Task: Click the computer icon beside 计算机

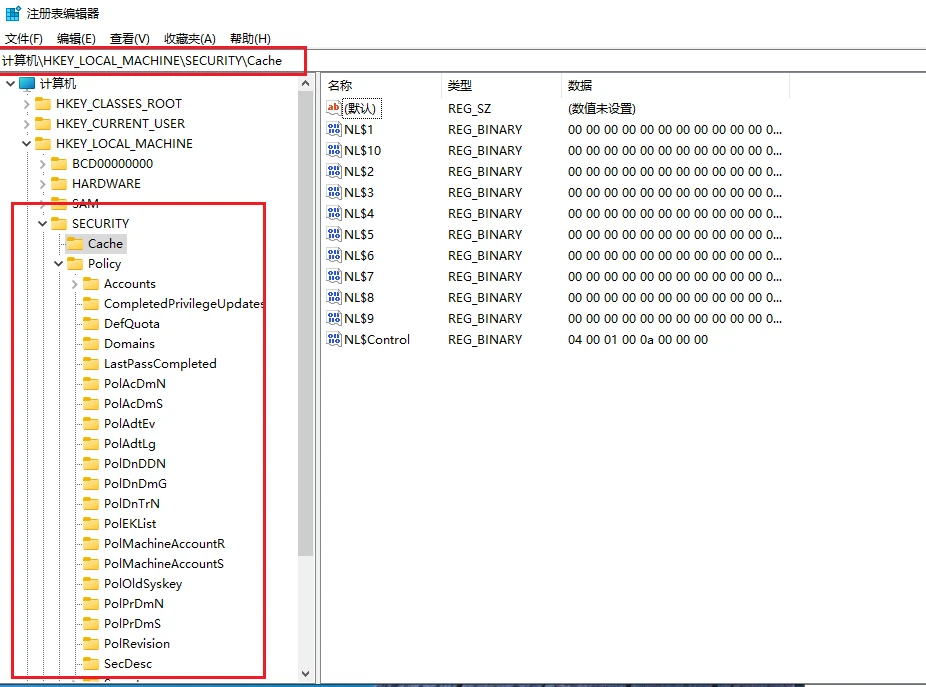Action: [x=27, y=84]
